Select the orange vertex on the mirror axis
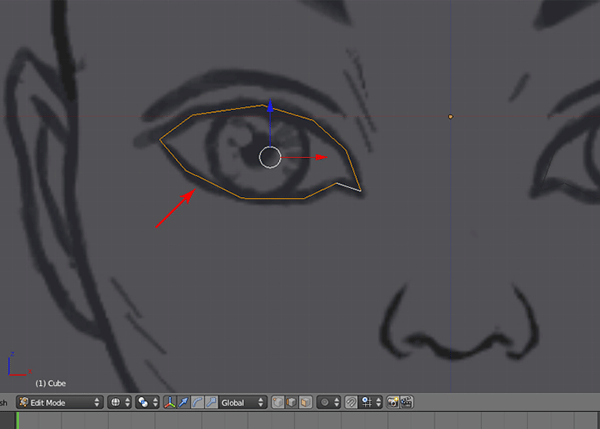600x429 pixels. coord(450,116)
